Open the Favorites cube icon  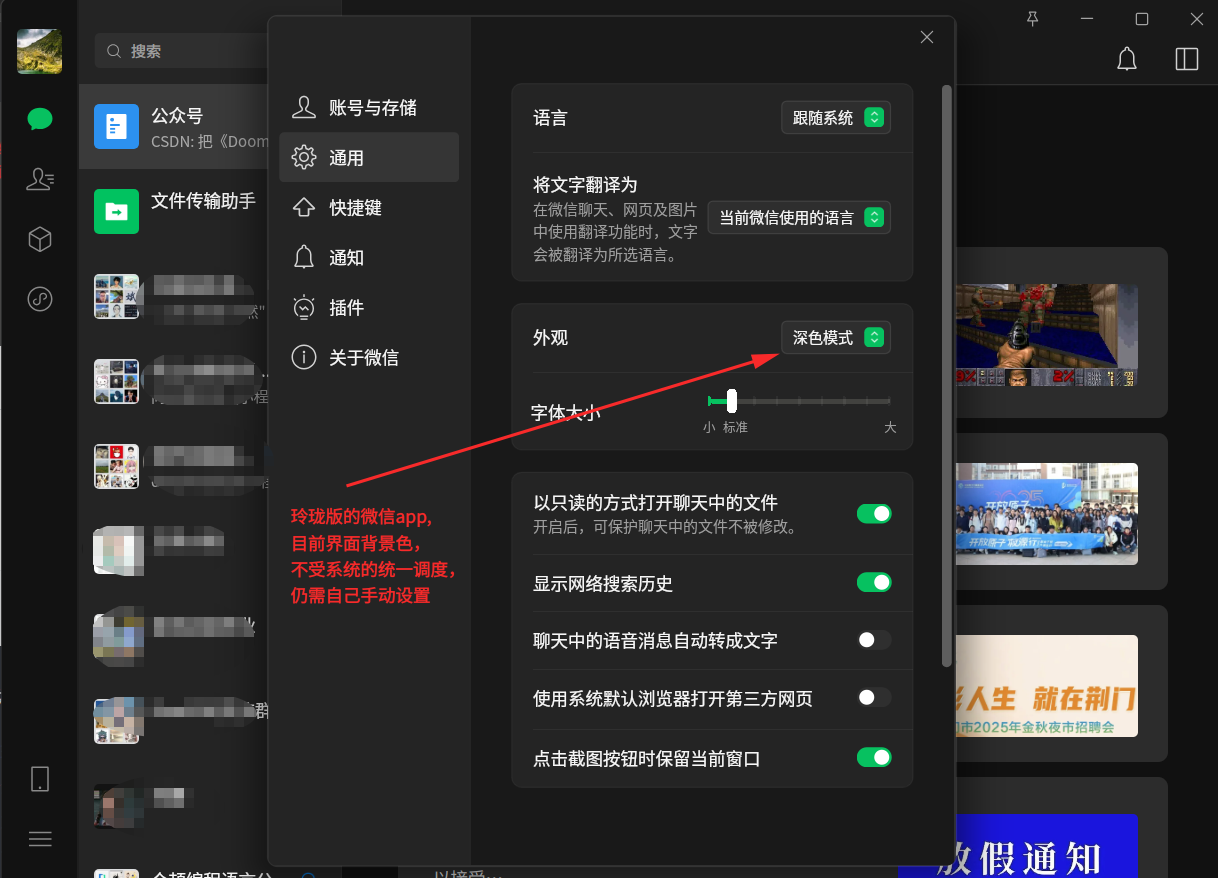tap(40, 239)
